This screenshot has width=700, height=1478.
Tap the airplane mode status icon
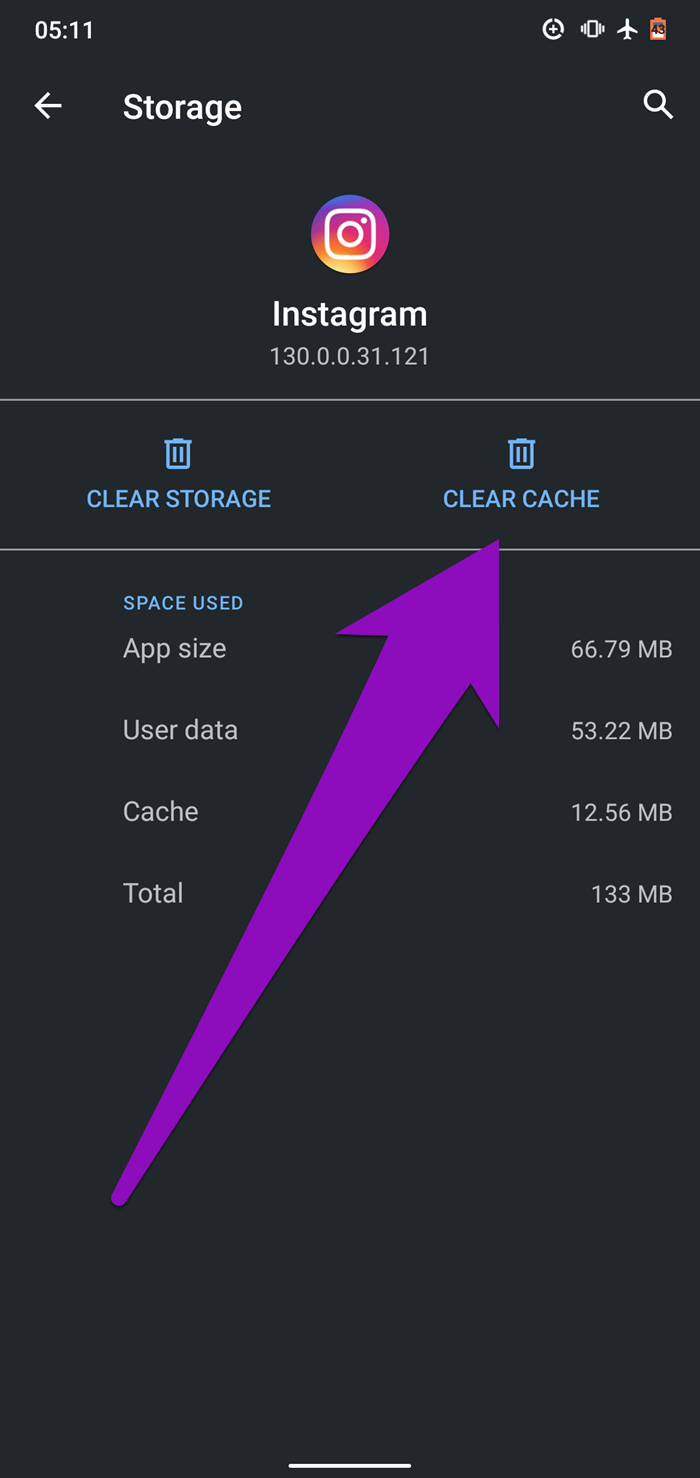pyautogui.click(x=627, y=29)
